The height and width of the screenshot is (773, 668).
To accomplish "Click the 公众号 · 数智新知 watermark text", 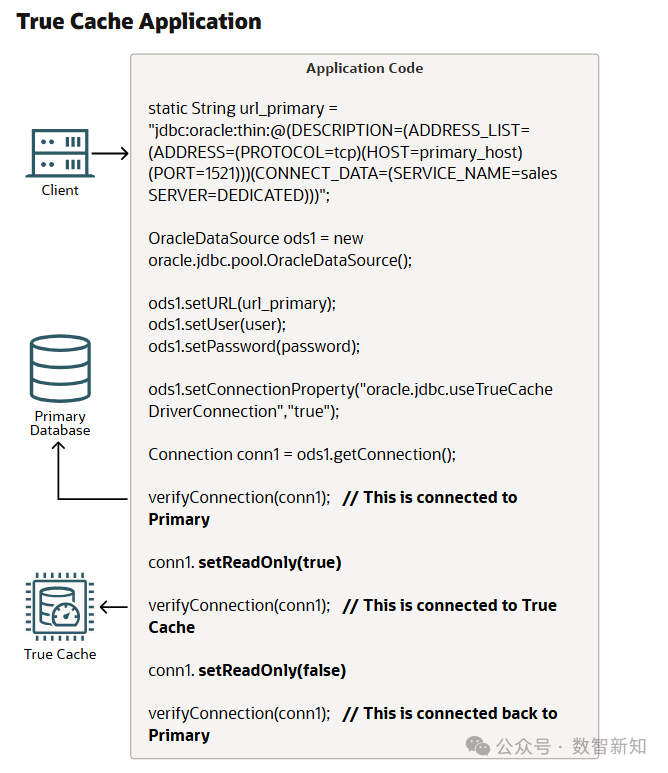I will pyautogui.click(x=571, y=746).
